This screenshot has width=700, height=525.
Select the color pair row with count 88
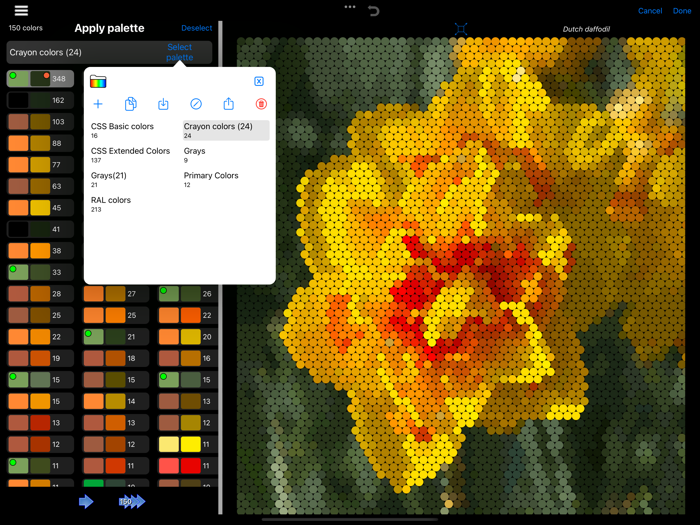pyautogui.click(x=40, y=143)
